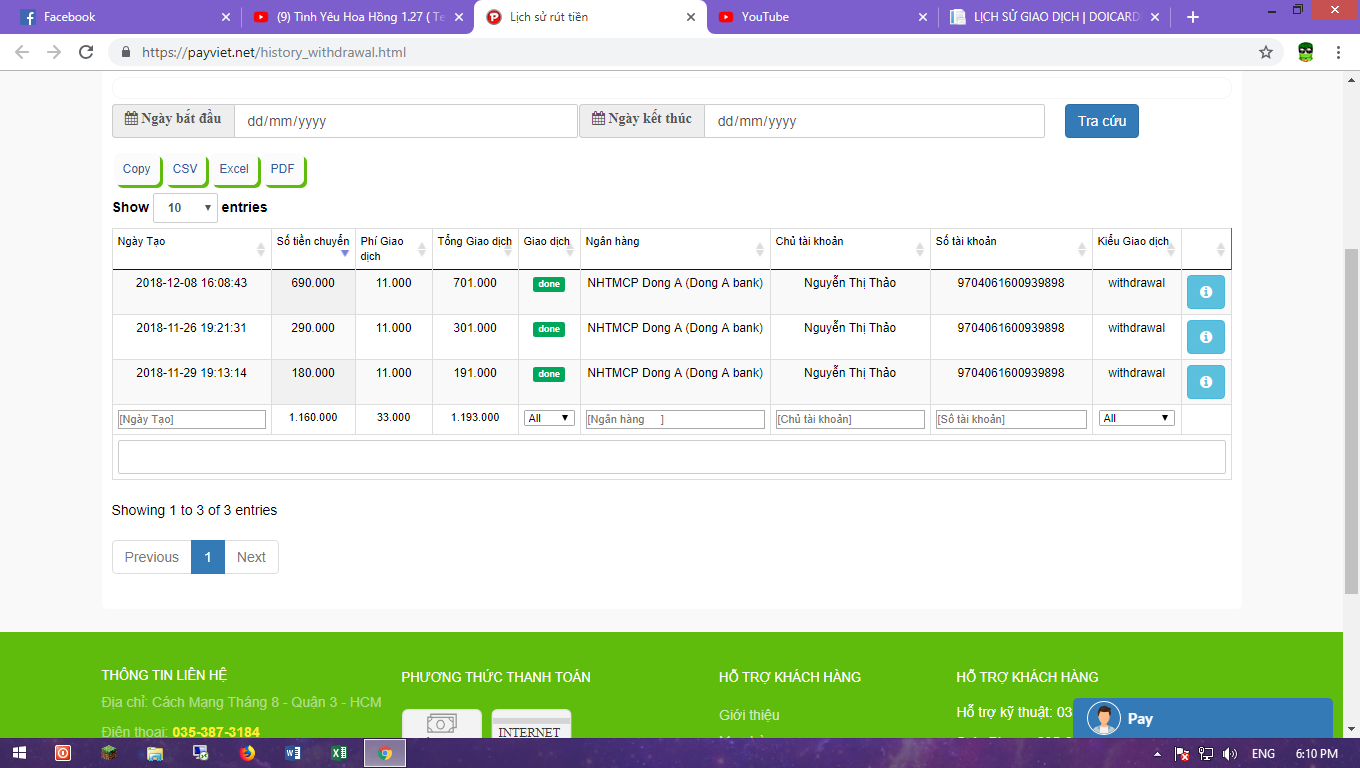
Task: Click the Next pagination button
Action: point(251,557)
